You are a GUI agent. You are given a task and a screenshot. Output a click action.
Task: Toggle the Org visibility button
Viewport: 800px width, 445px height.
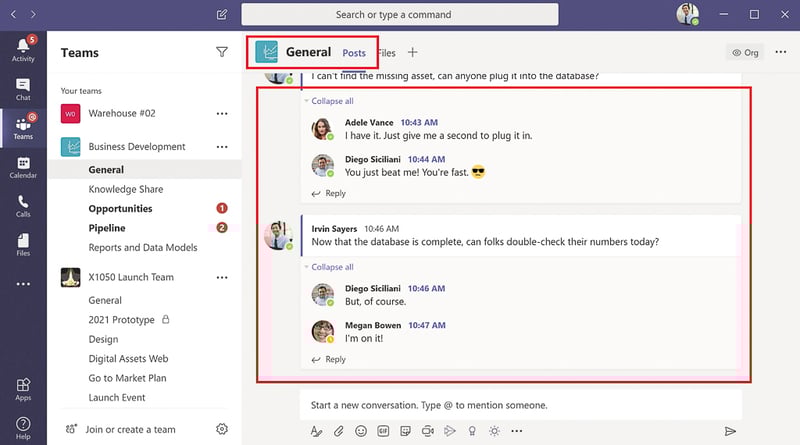(745, 53)
